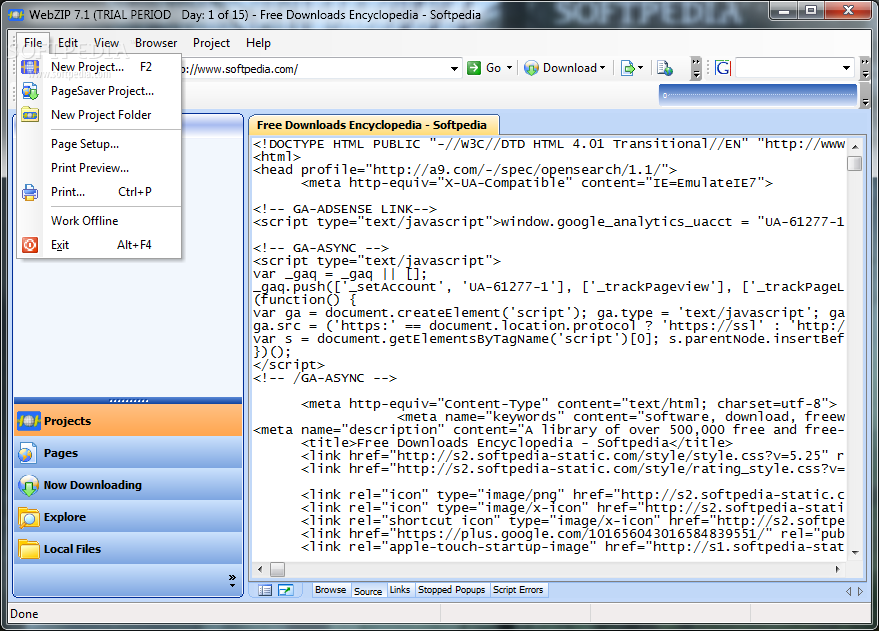Screen dimensions: 879x631
Task: Expand the Download dropdown arrow
Action: pyautogui.click(x=603, y=68)
